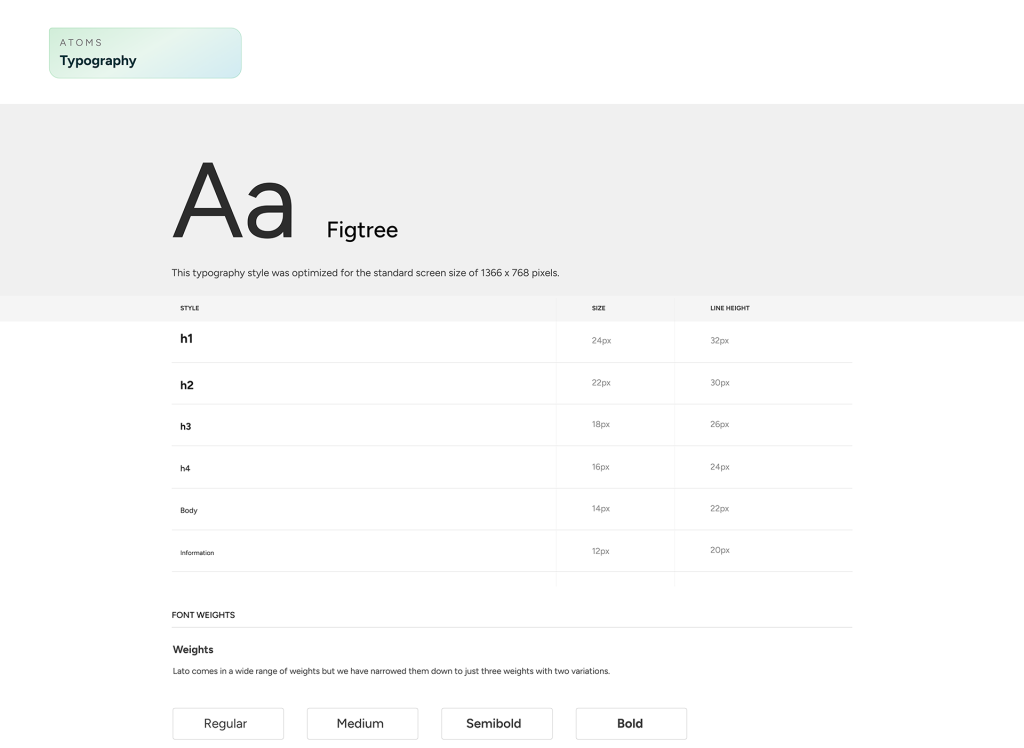Click the SIZE column header
This screenshot has width=1024, height=748.
click(x=599, y=308)
